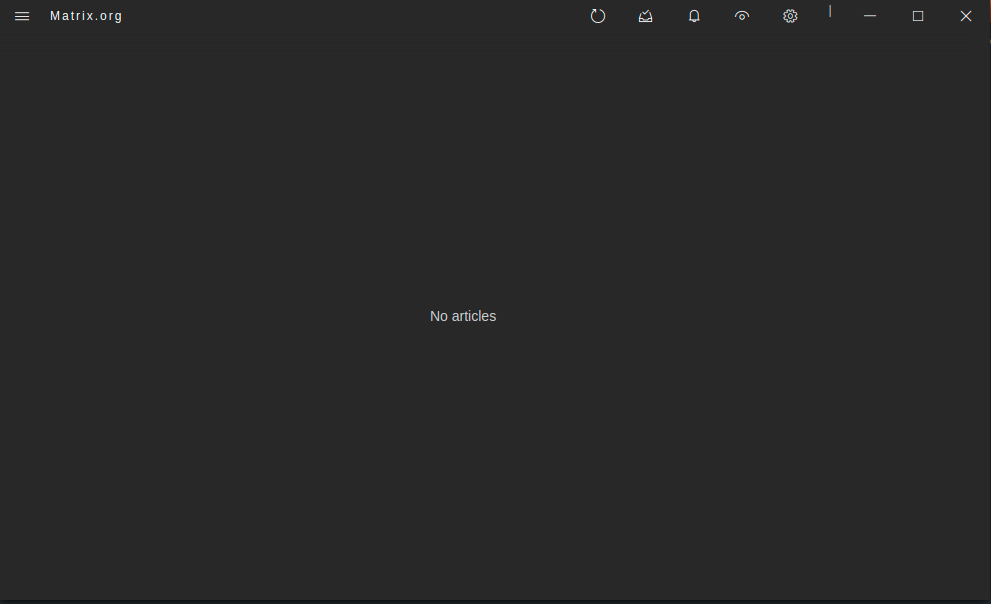Viewport: 991px width, 604px height.
Task: Click the Matrix.org title
Action: pos(86,16)
